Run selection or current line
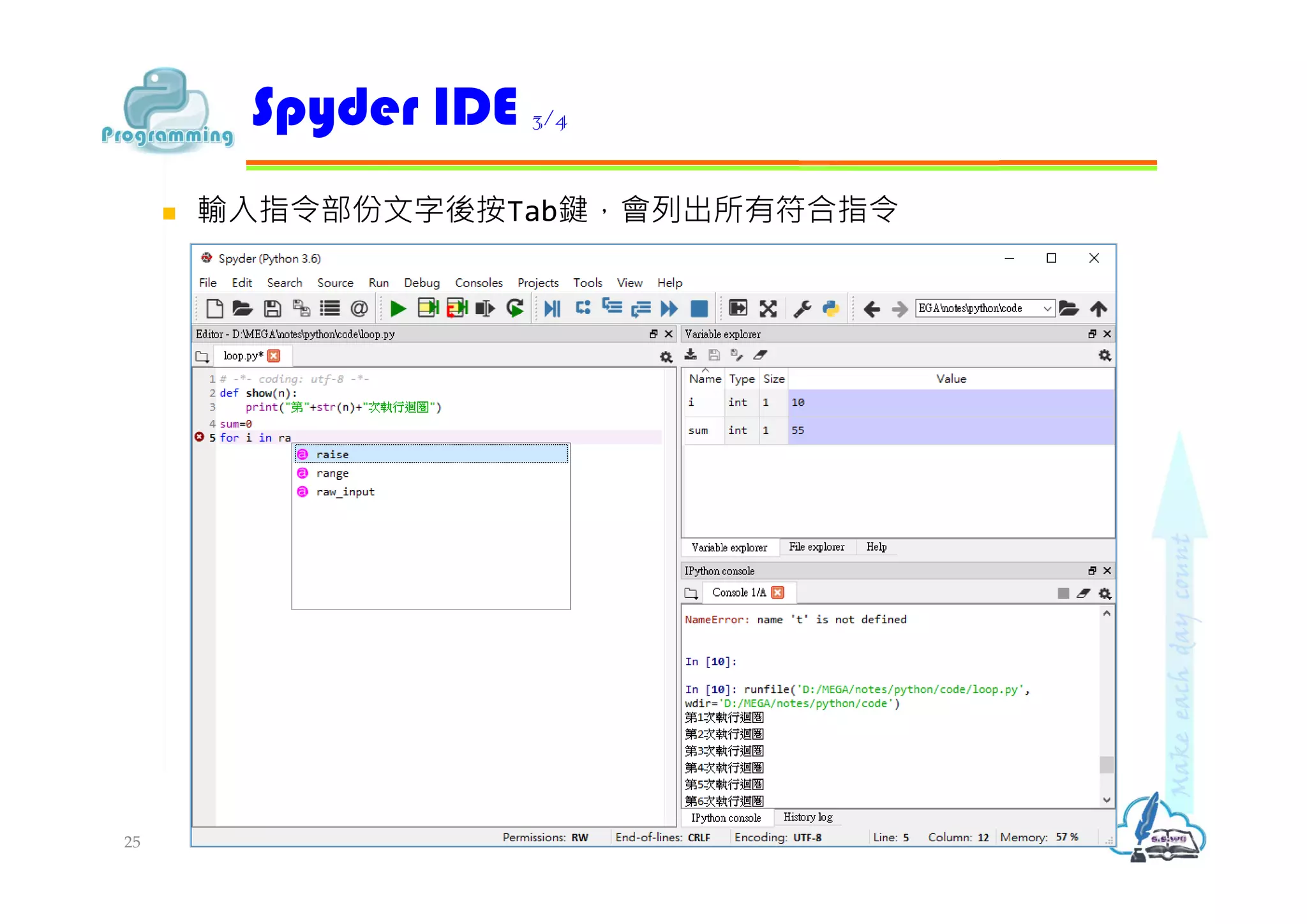The height and width of the screenshot is (924, 1307). coord(485,309)
